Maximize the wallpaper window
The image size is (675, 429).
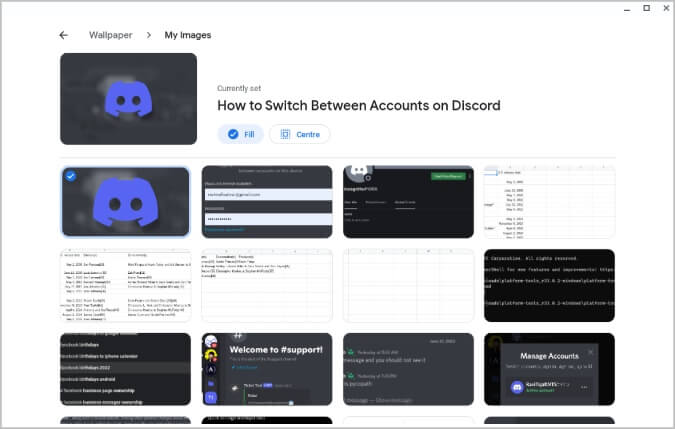647,8
